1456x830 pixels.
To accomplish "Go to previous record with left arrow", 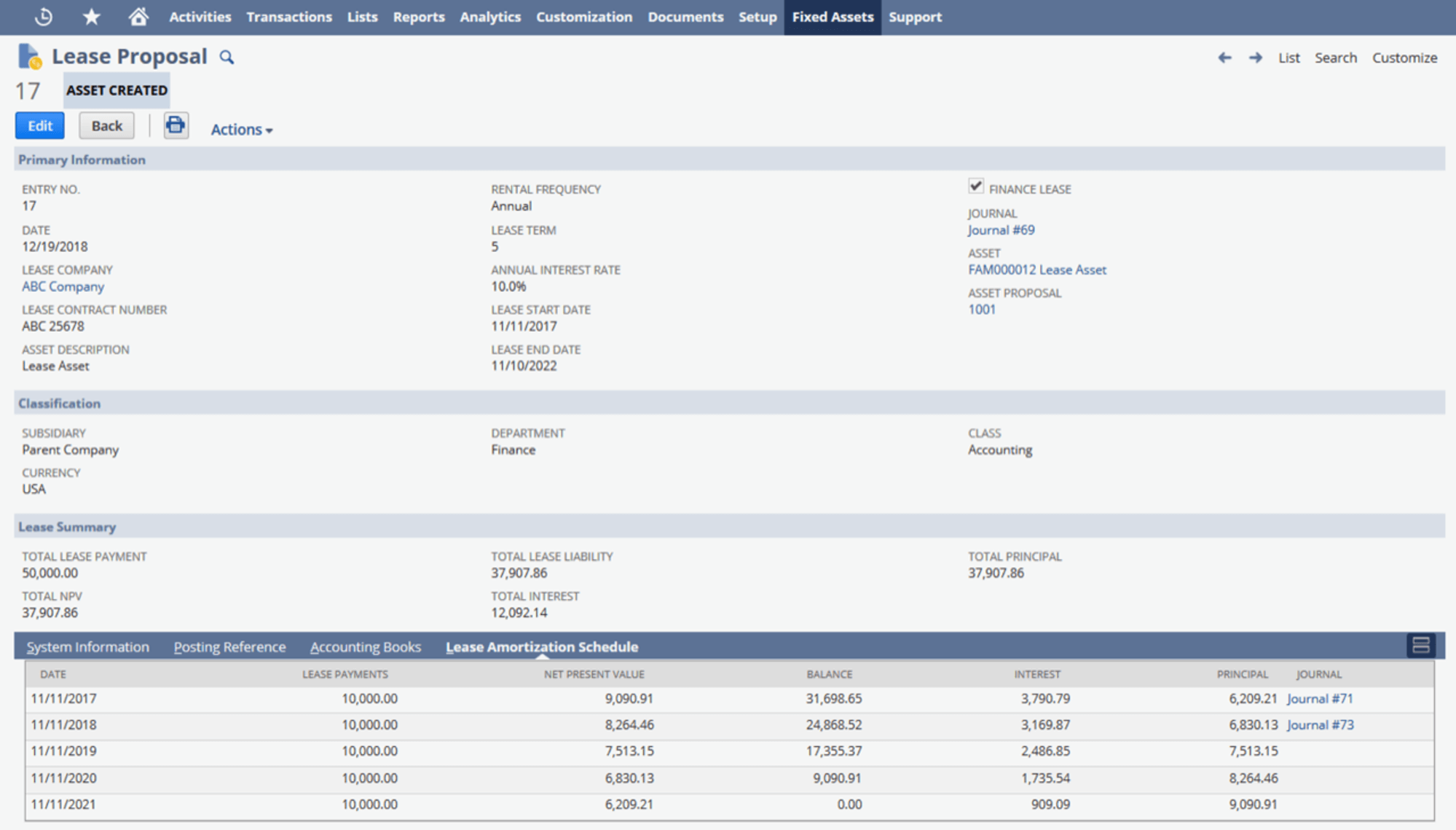I will click(x=1224, y=58).
